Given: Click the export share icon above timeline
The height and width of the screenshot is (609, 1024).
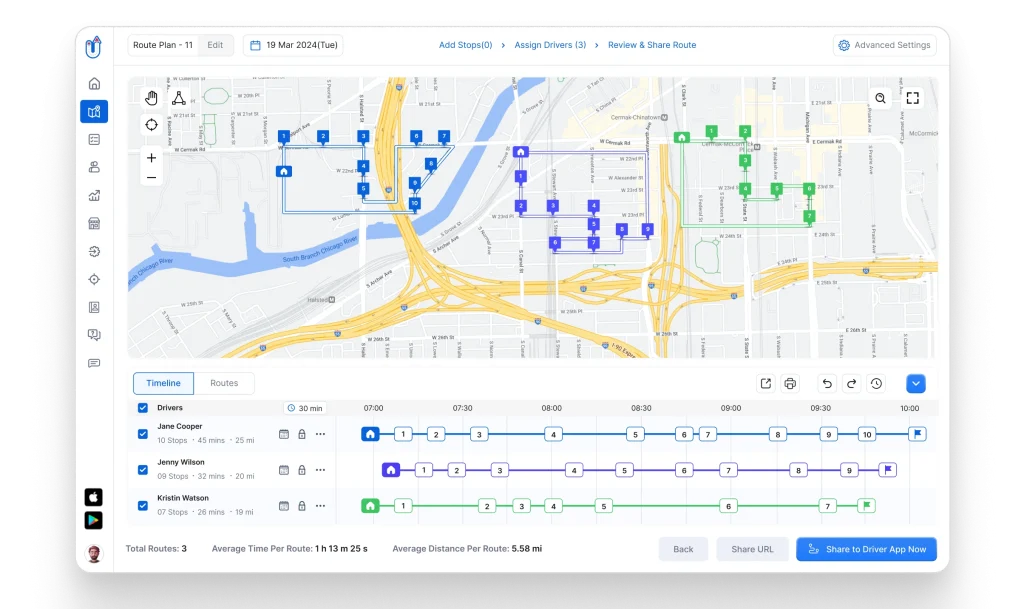Looking at the screenshot, I should coord(765,384).
